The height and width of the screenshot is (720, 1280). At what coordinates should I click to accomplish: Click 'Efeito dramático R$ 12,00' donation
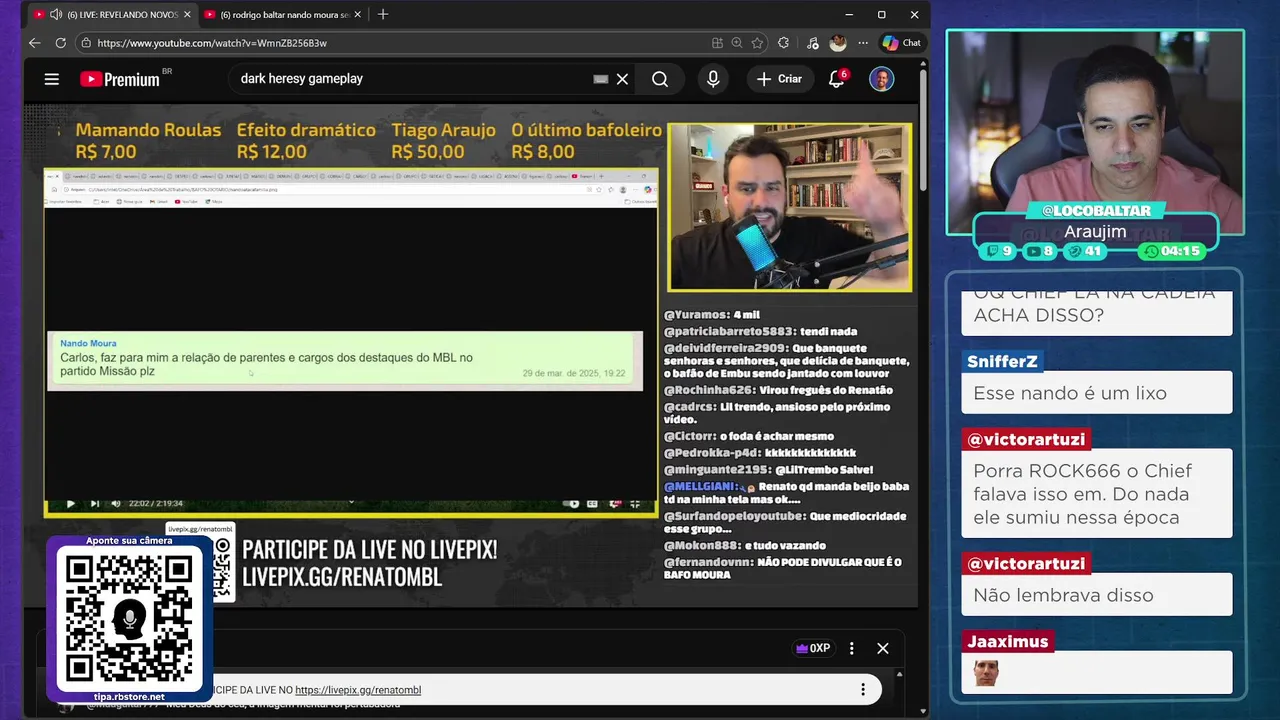pos(306,141)
